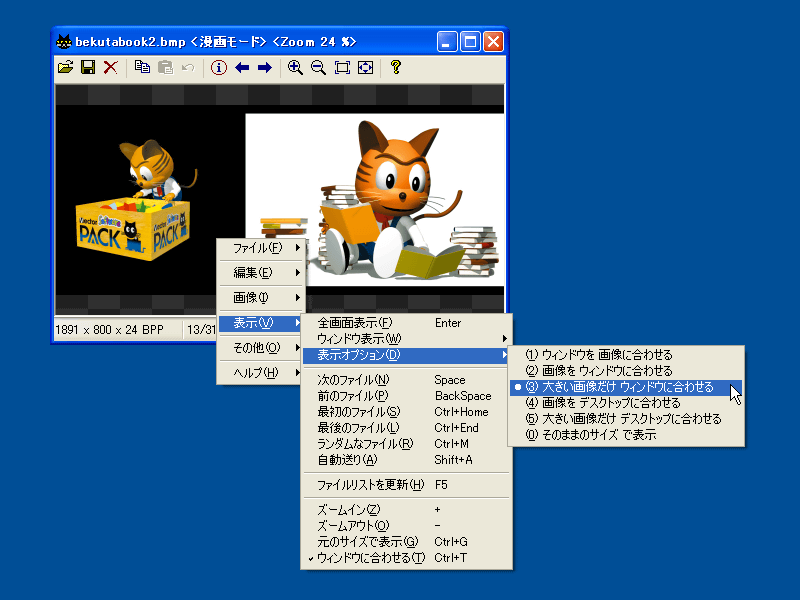Expand the その他(O) submenu
The width and height of the screenshot is (800, 600).
click(x=261, y=347)
